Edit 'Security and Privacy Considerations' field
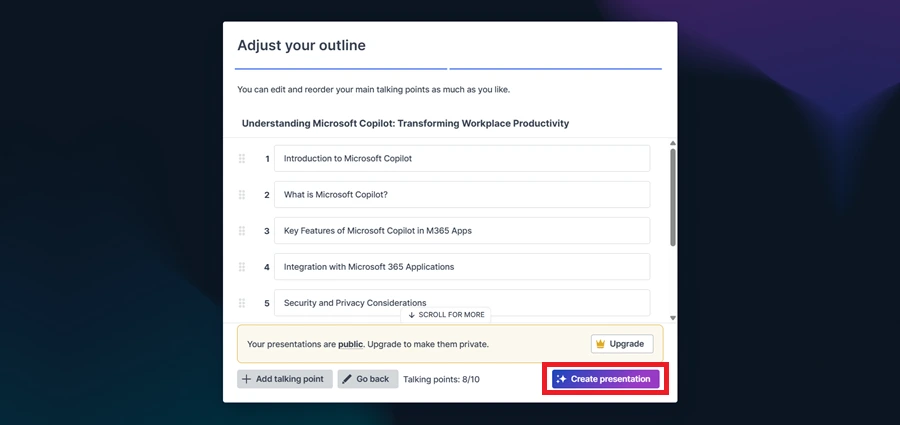900x425 pixels. pyautogui.click(x=462, y=303)
